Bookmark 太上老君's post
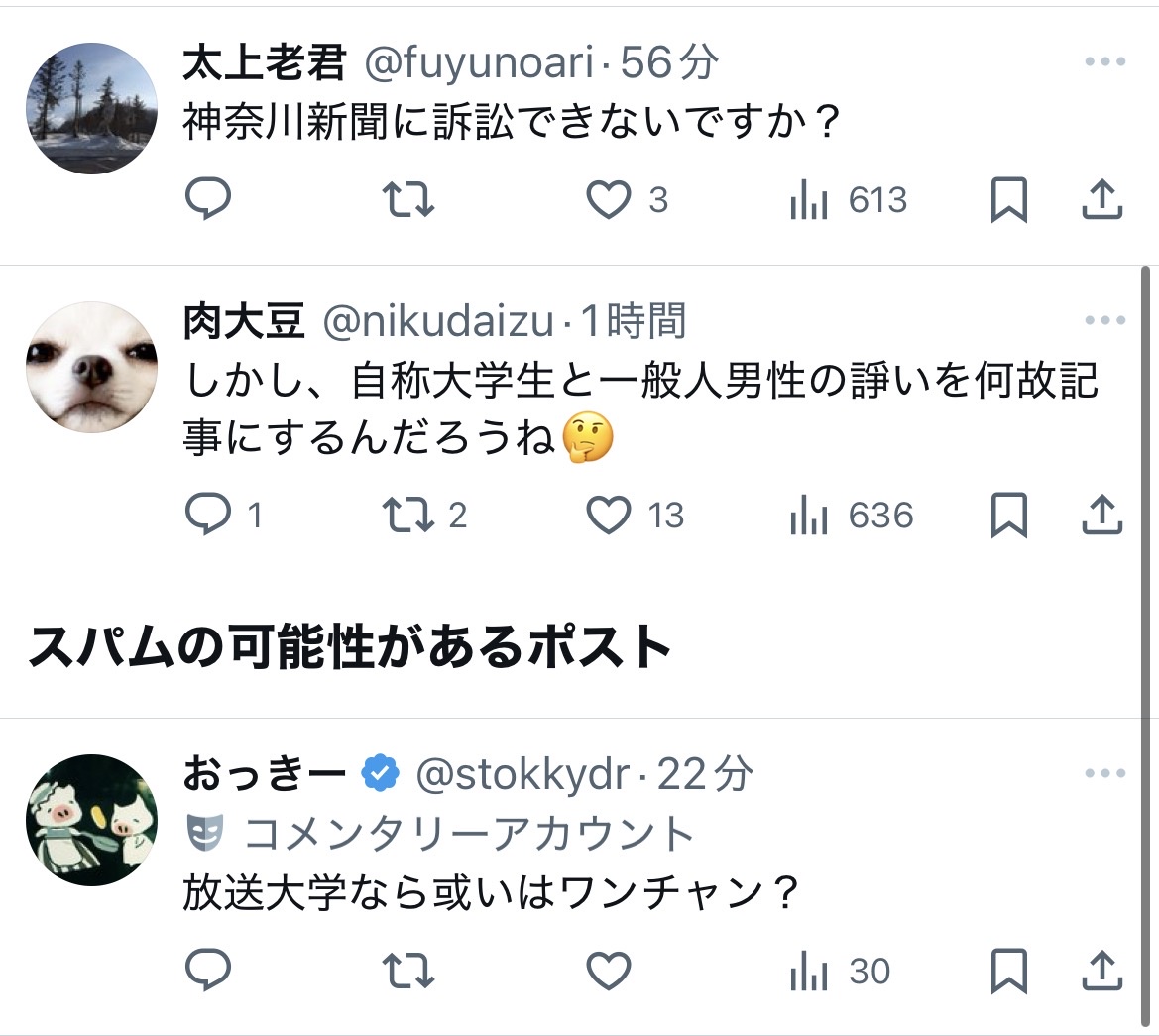This screenshot has width=1159, height=1036. coord(1009,200)
